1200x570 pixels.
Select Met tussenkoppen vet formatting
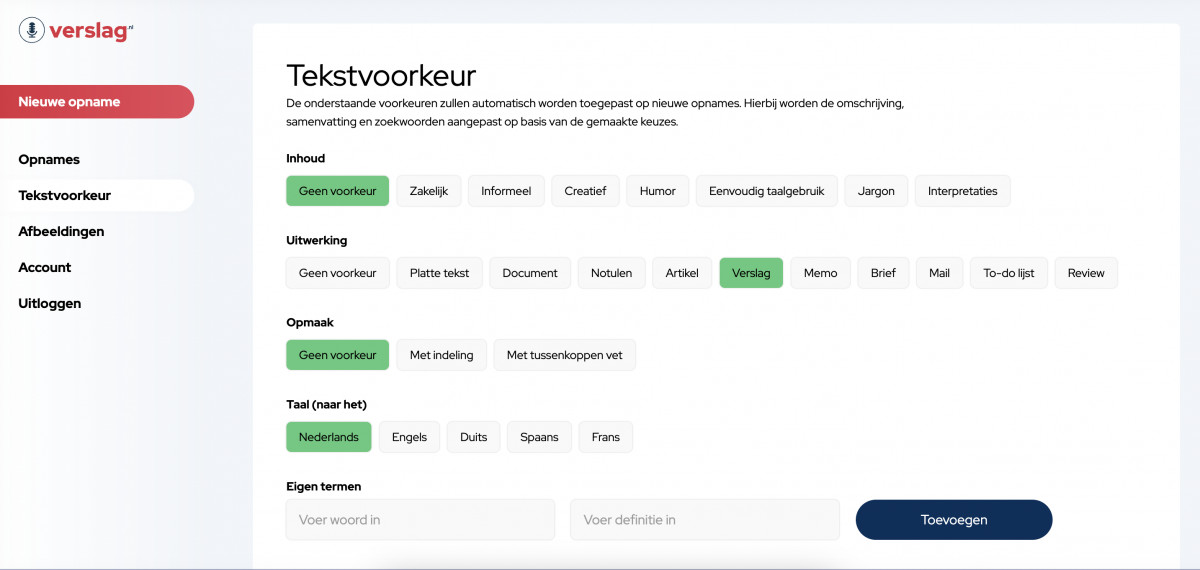coord(564,355)
